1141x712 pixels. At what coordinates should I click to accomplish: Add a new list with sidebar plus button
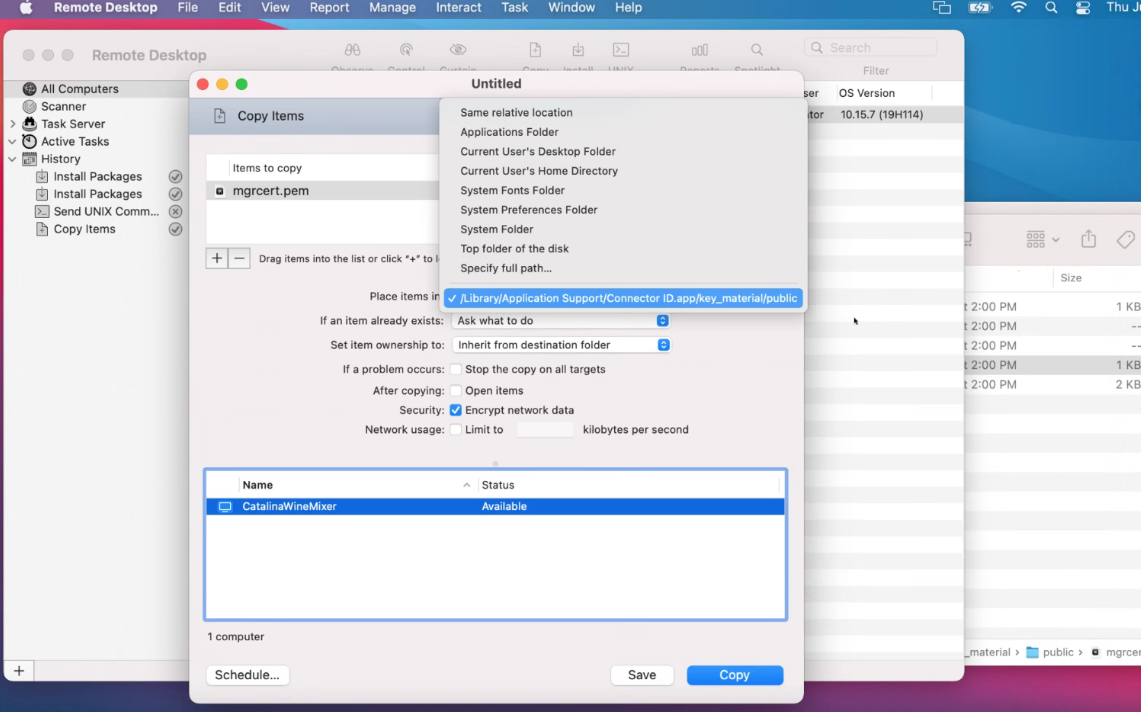[x=19, y=671]
